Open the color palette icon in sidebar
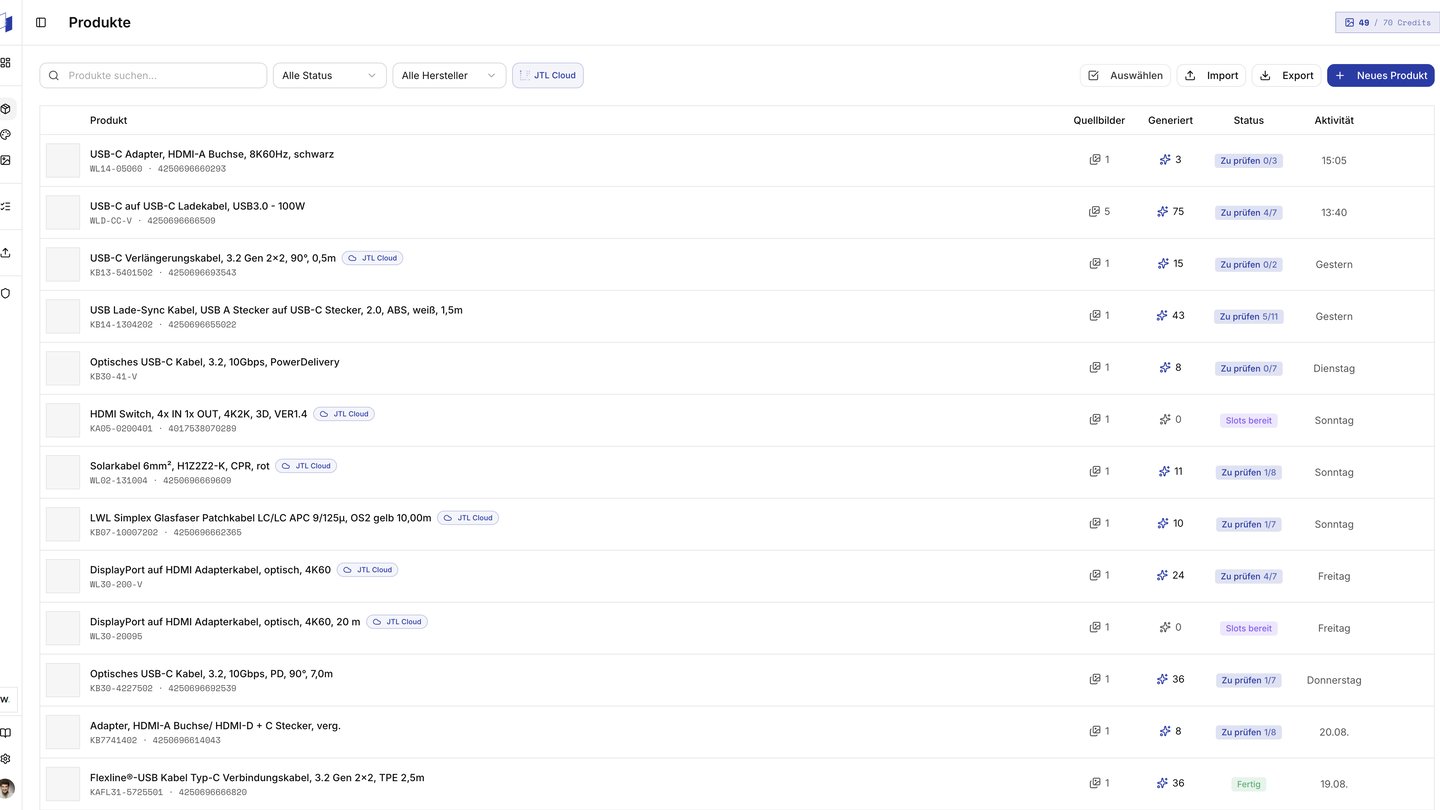Screen dimensions: 1440x810 coord(6,134)
